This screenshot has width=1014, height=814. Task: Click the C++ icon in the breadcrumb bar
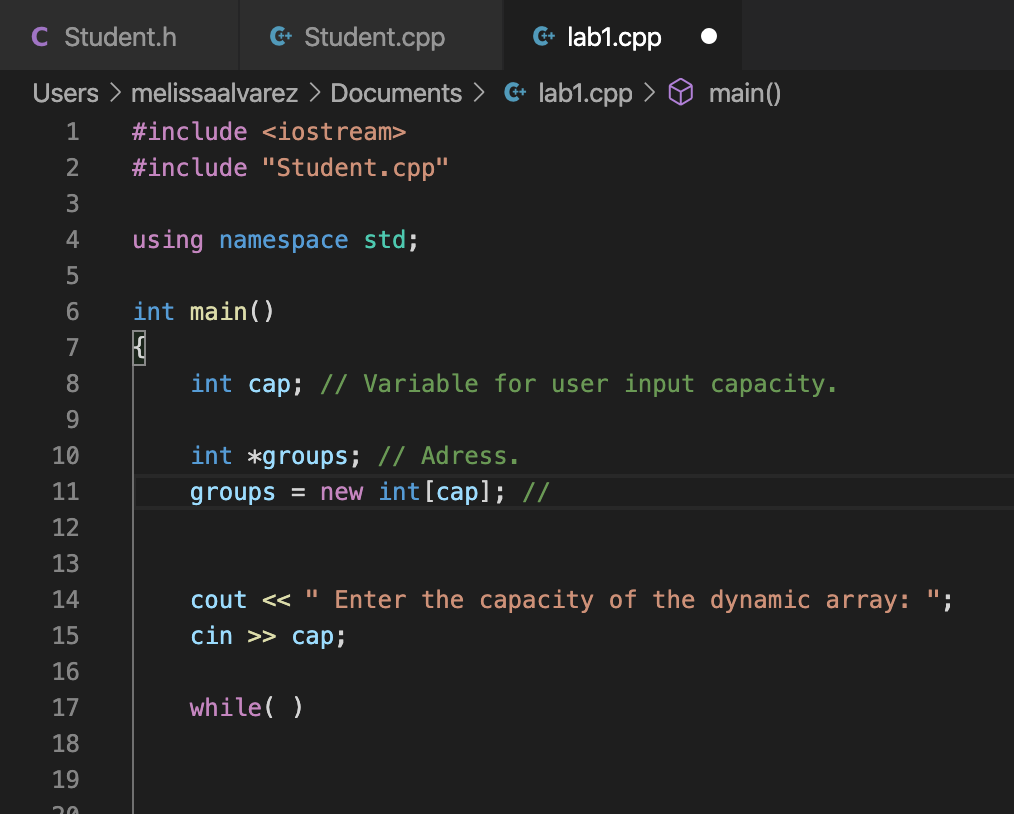click(x=514, y=92)
